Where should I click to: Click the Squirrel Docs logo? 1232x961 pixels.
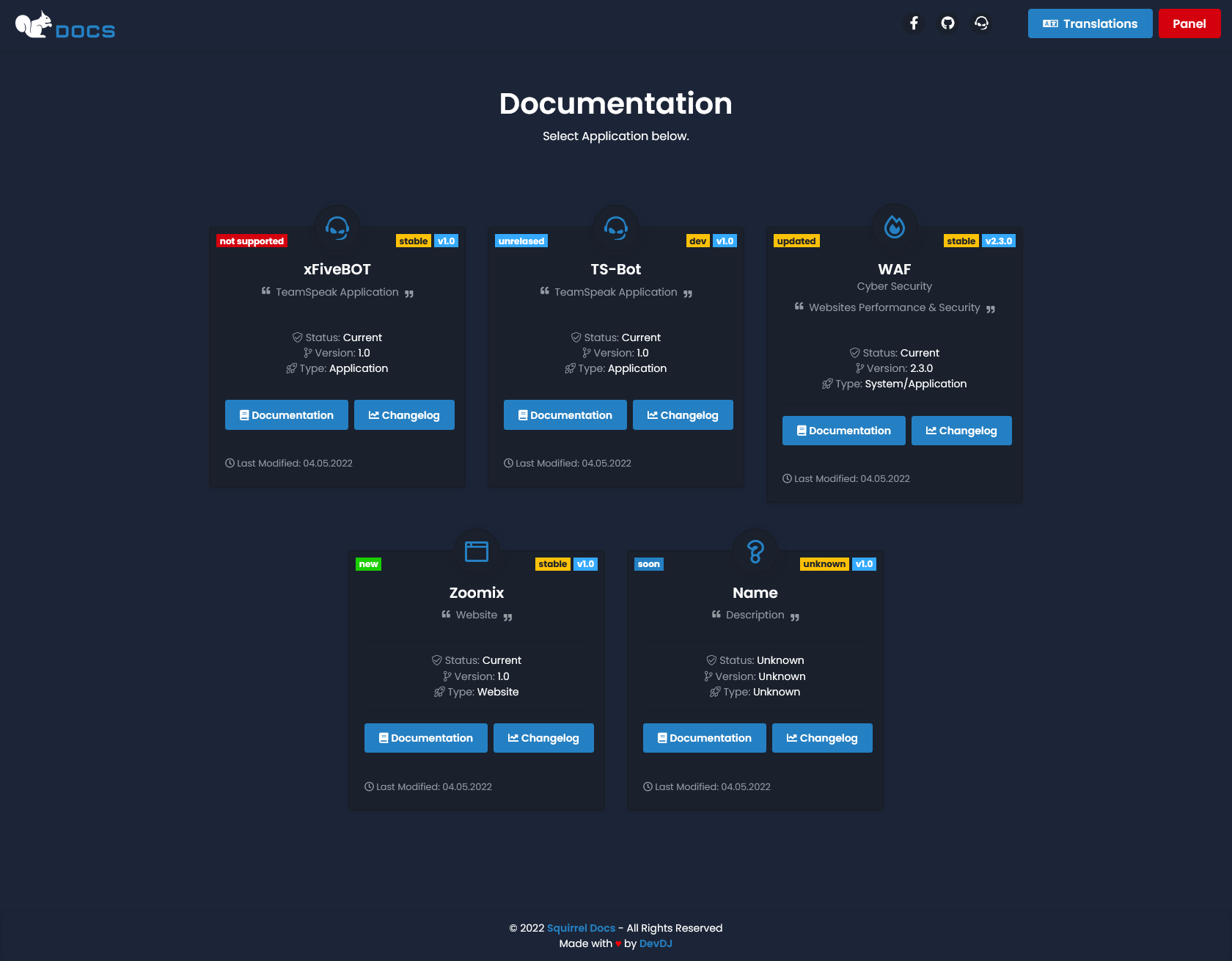tap(65, 25)
